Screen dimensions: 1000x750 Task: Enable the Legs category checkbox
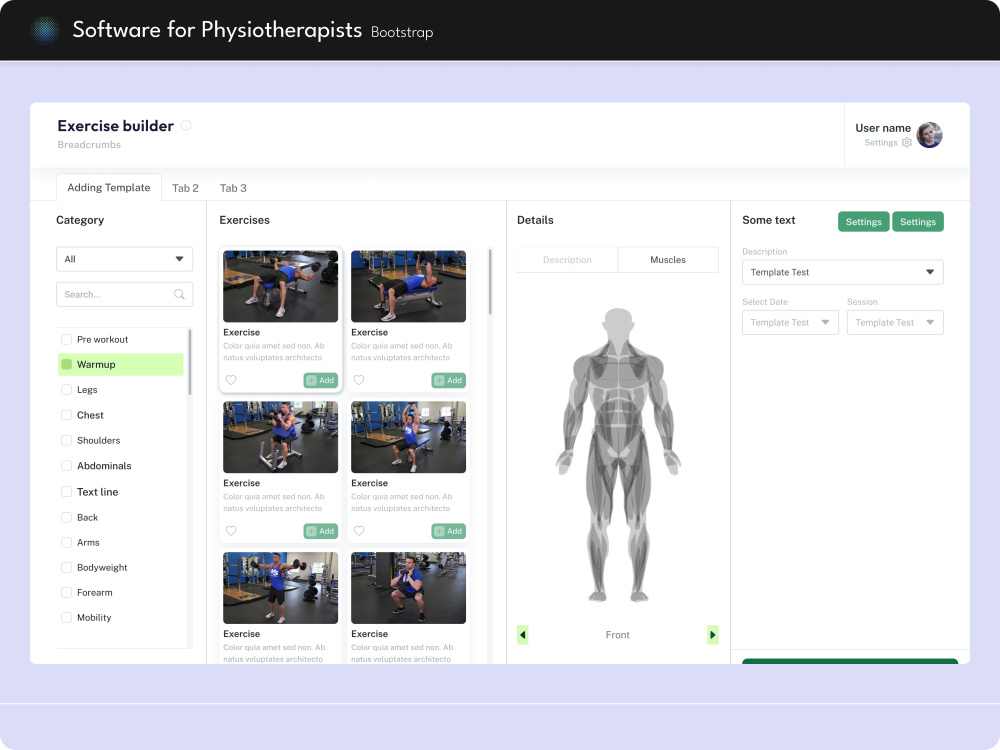pos(66,390)
